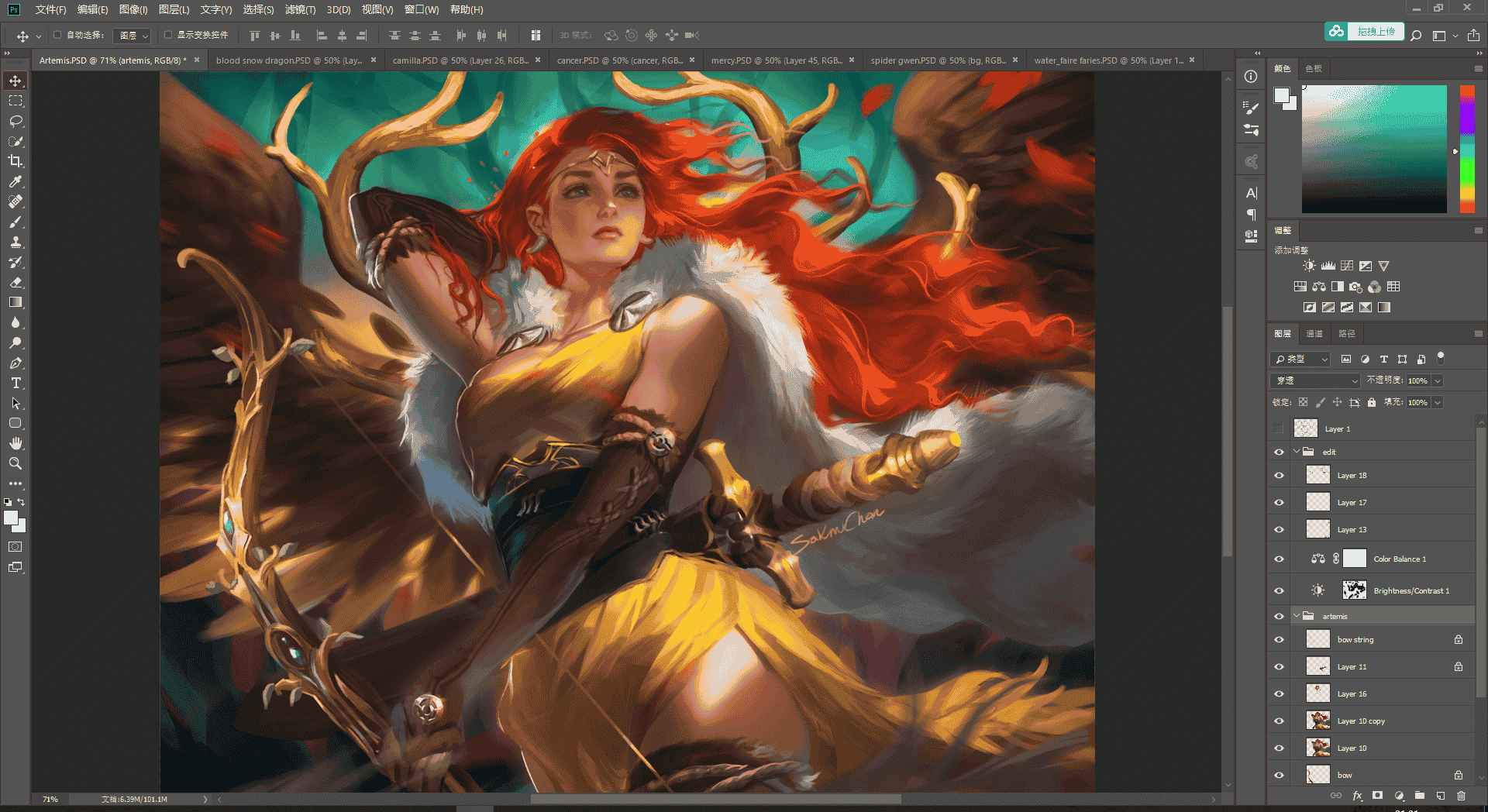Enable the 自动选择 checkbox

[x=57, y=35]
